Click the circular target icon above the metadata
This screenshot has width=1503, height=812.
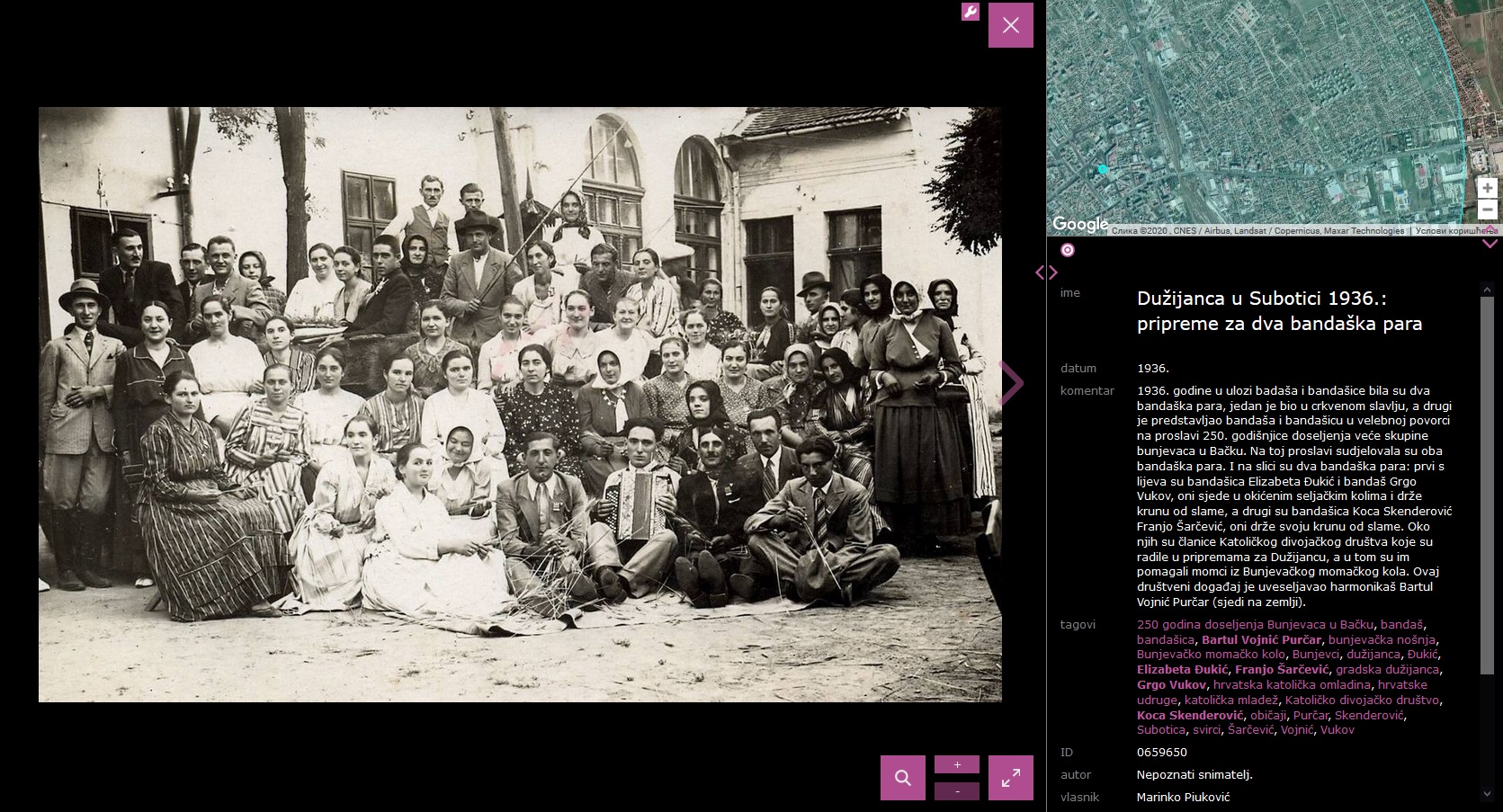coord(1067,250)
